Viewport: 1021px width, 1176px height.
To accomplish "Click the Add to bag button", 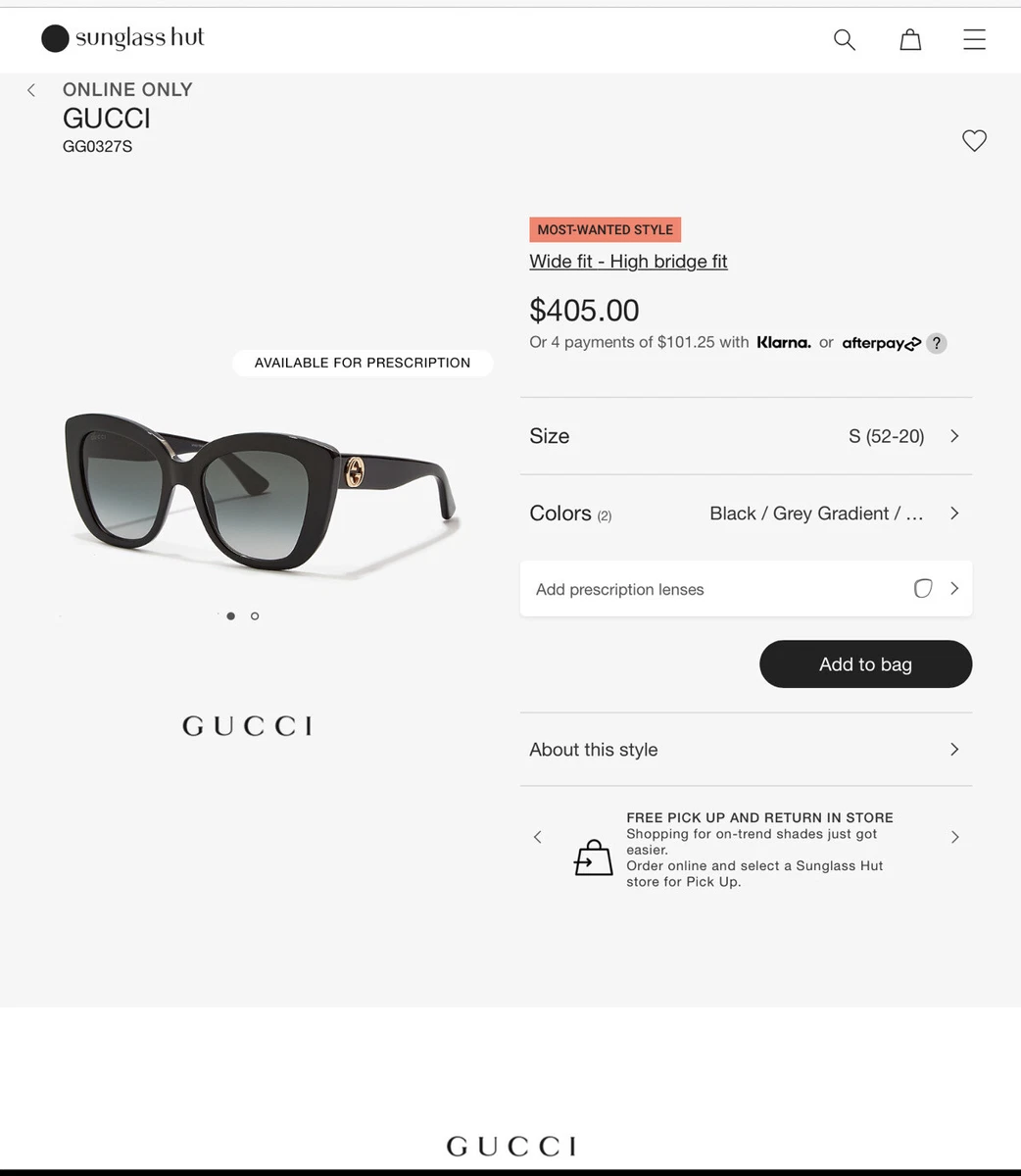I will [865, 664].
